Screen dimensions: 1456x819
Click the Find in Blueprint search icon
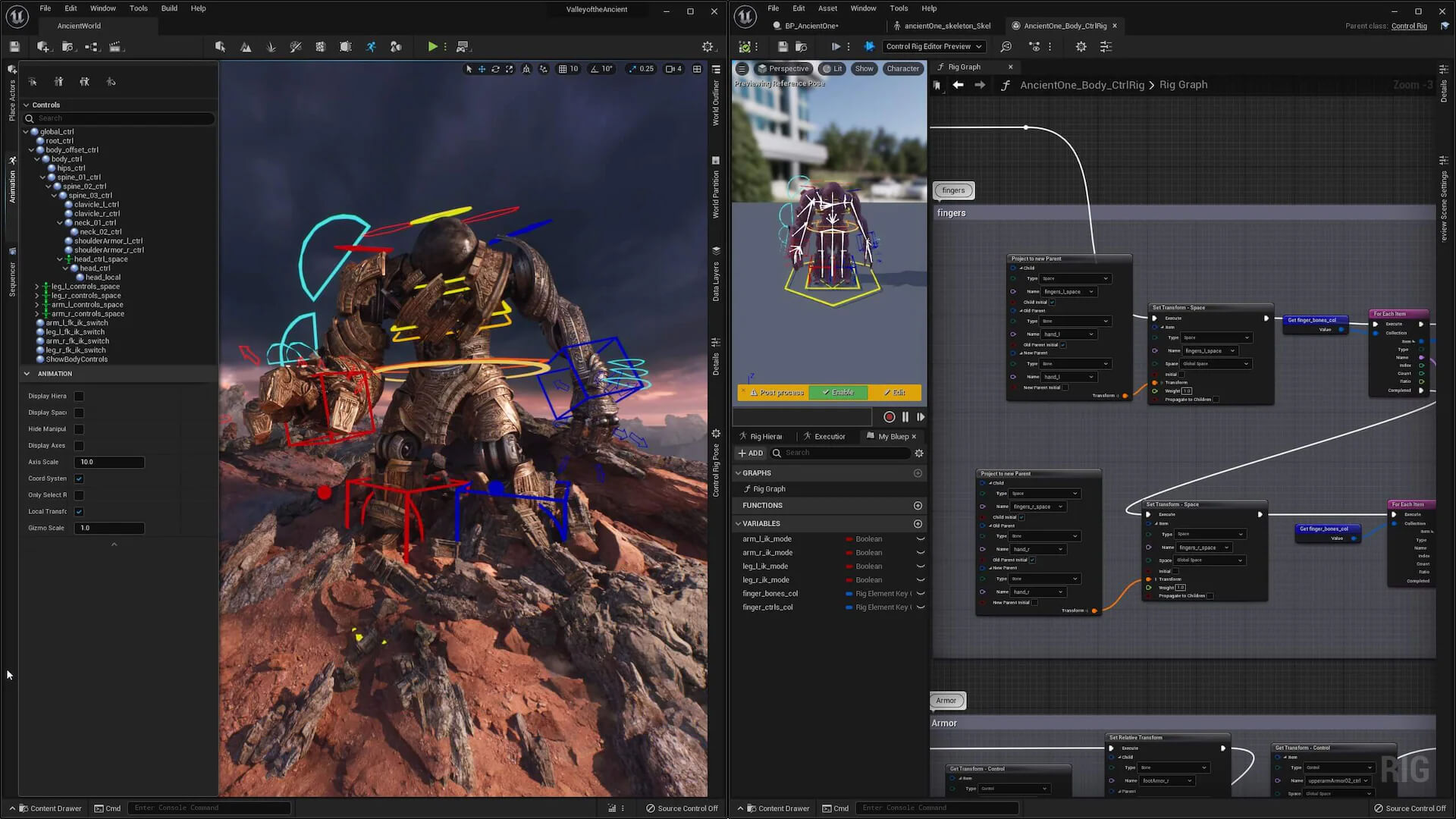coord(1006,47)
